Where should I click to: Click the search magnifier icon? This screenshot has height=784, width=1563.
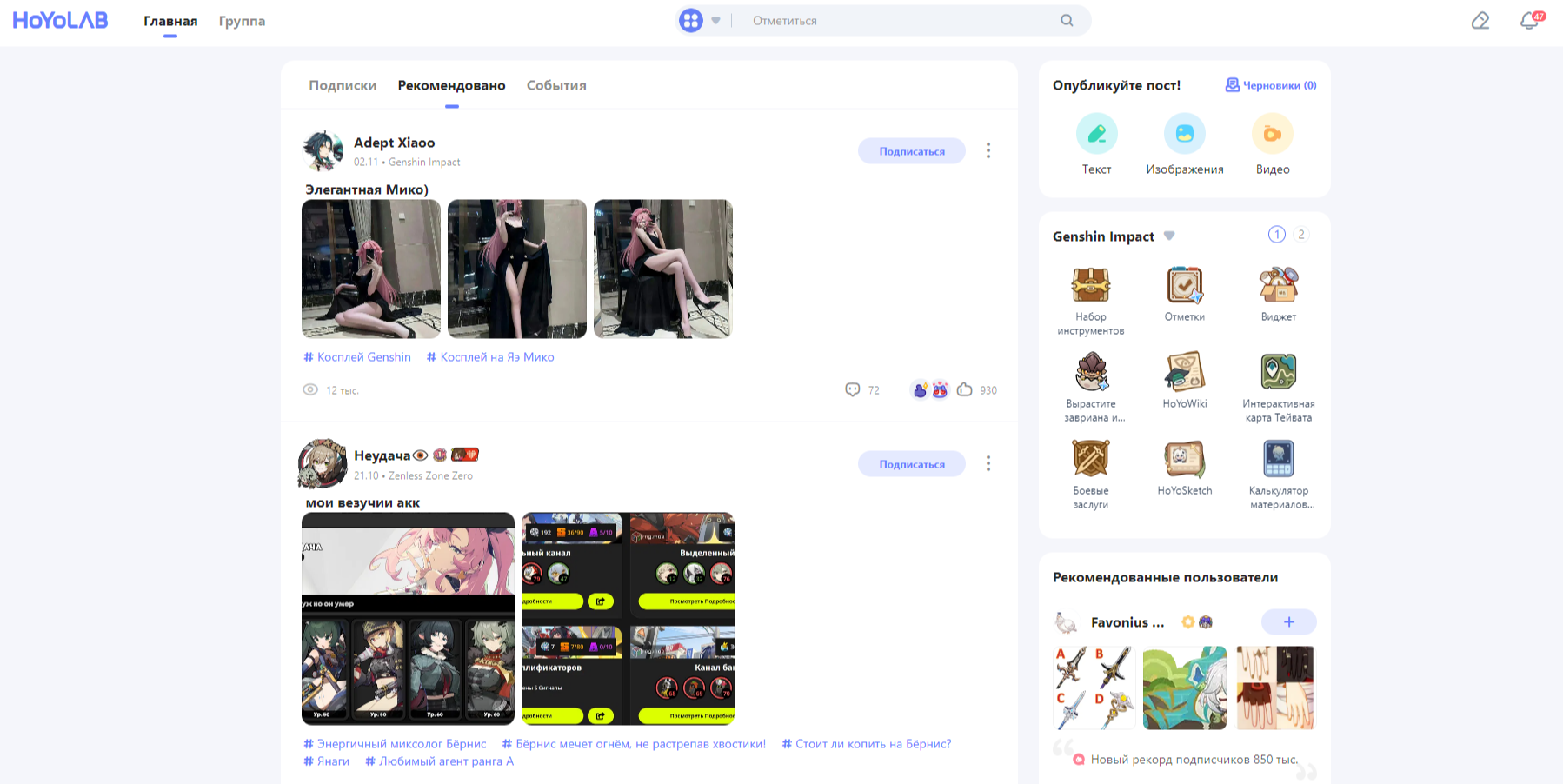pyautogui.click(x=1067, y=21)
